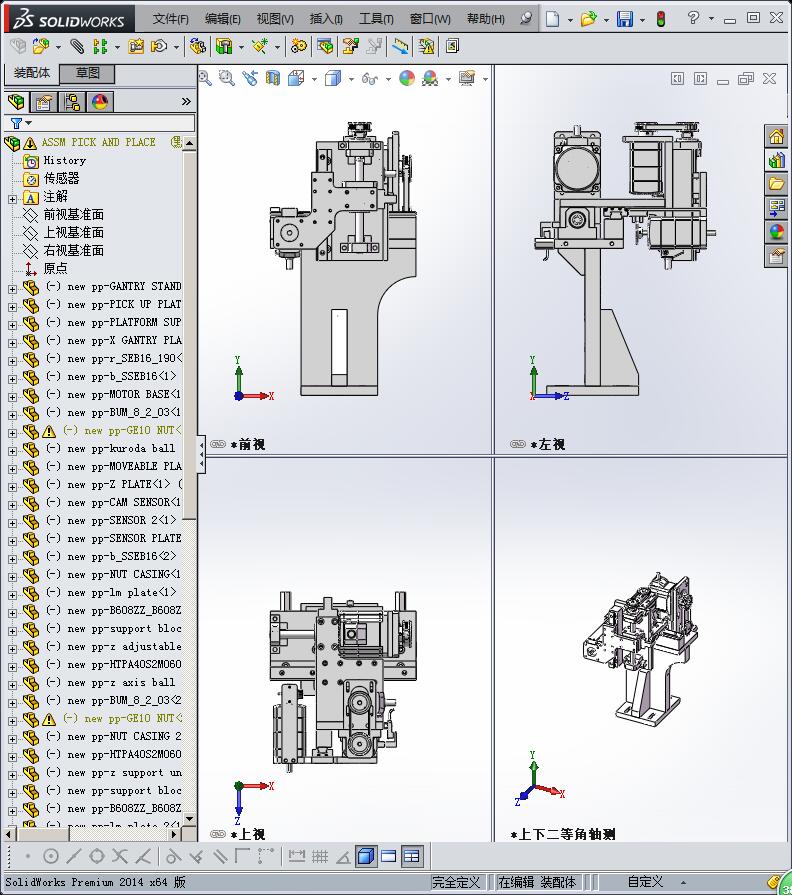Click the Display Style cube icon
Screen dimensions: 792x895
pos(333,78)
